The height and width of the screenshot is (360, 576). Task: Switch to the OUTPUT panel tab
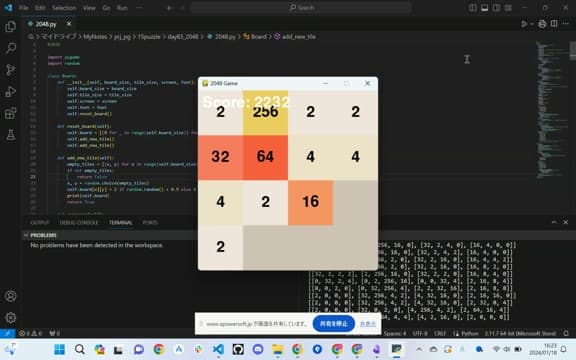(x=40, y=223)
